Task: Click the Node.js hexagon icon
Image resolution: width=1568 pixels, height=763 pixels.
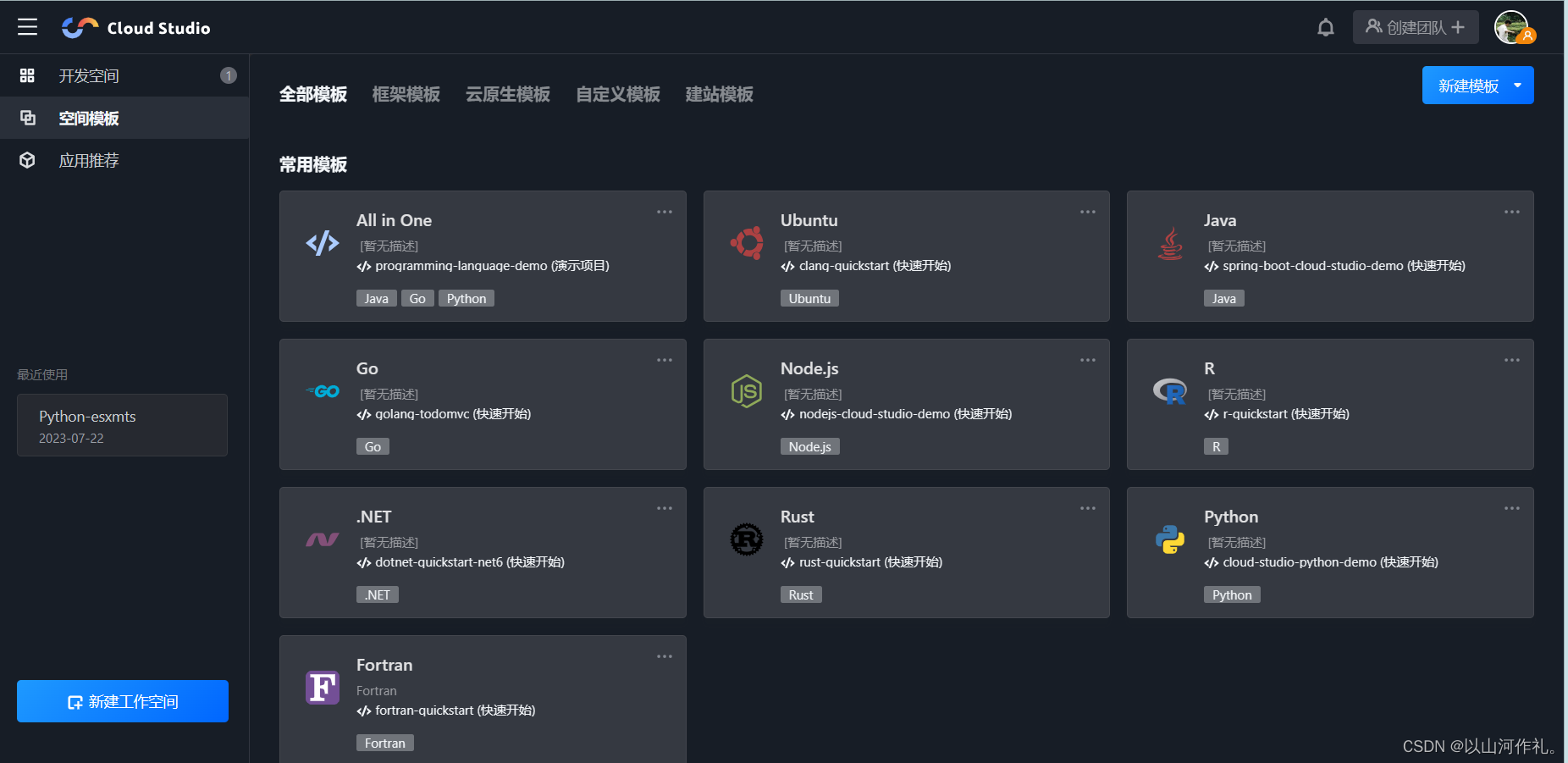Action: (747, 391)
